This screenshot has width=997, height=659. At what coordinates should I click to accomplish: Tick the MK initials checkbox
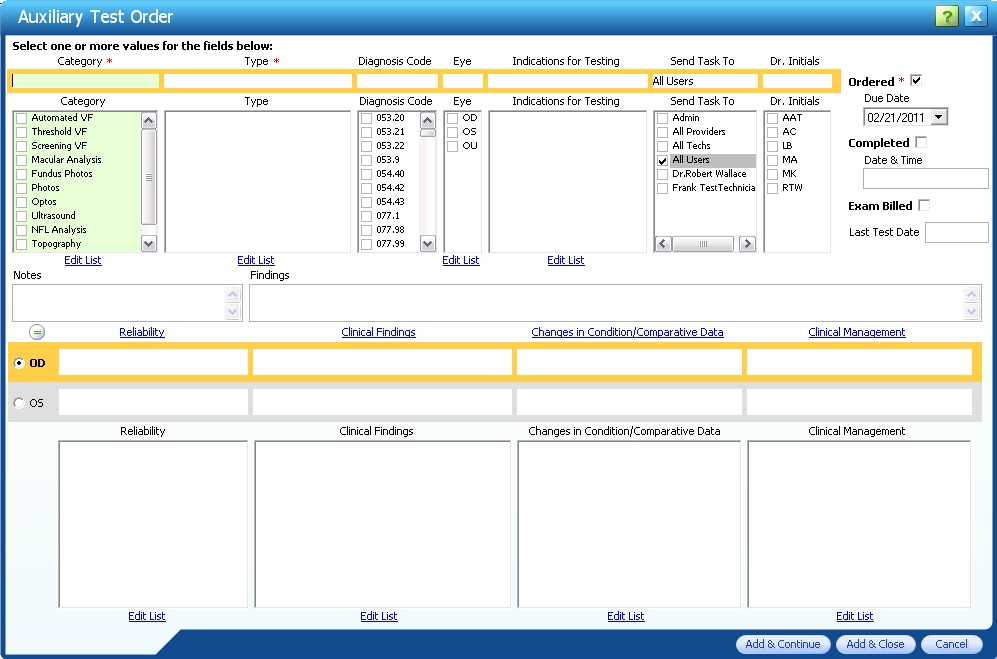(x=773, y=174)
